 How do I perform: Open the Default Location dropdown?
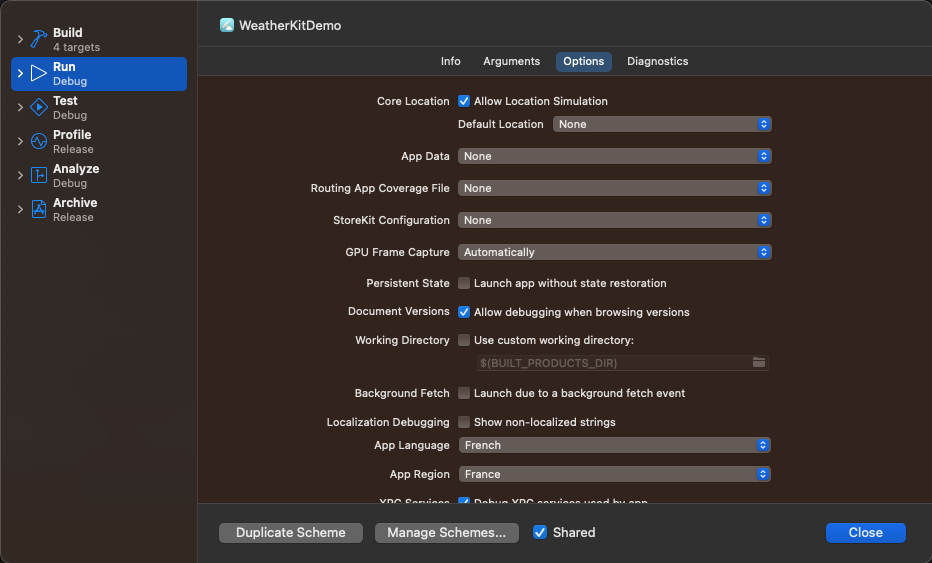(x=662, y=124)
